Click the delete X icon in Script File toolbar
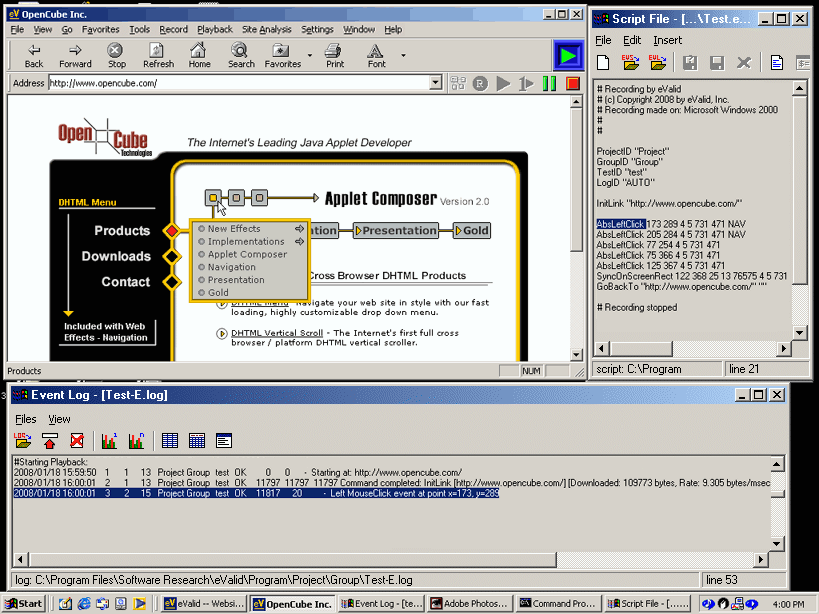 click(x=744, y=63)
